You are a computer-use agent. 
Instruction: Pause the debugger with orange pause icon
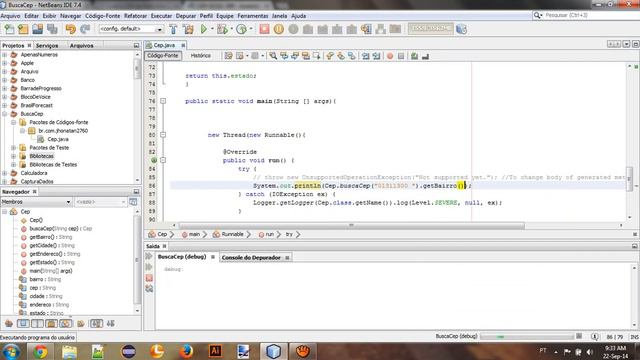pos(279,29)
